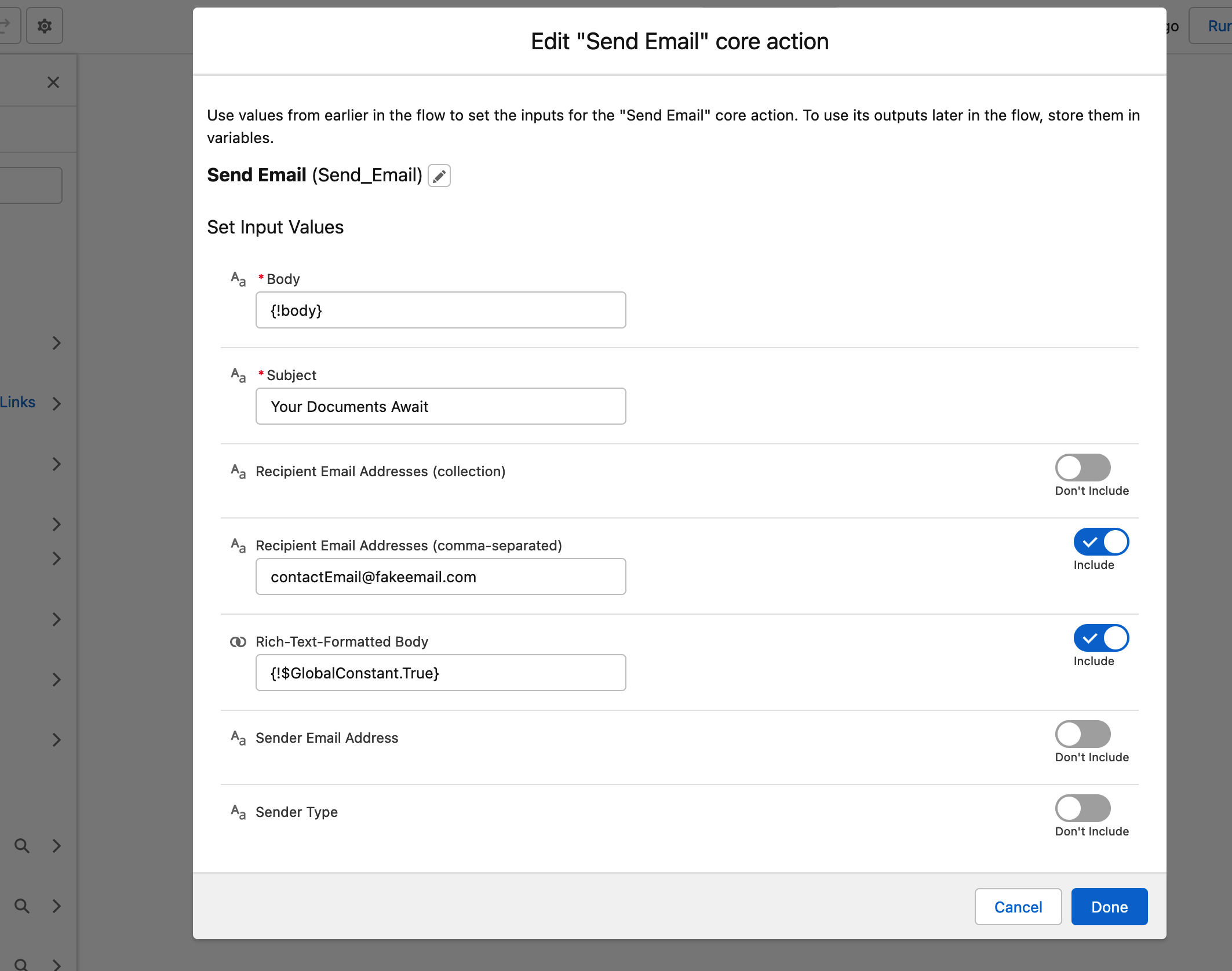This screenshot has height=971, width=1232.
Task: Click the text type icon next to Sender Email Address
Action: click(x=239, y=737)
